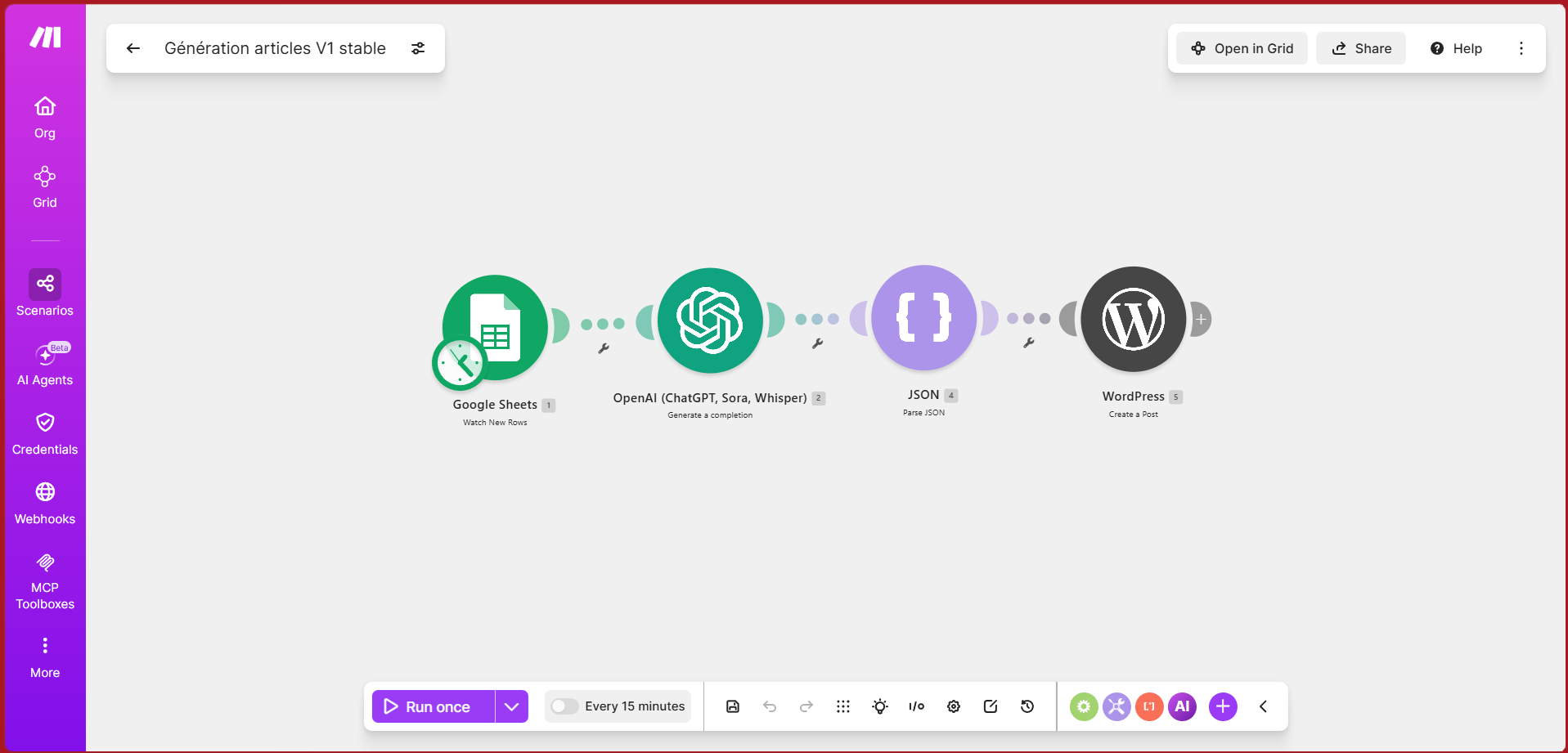Click the WordPress module label

click(1133, 397)
